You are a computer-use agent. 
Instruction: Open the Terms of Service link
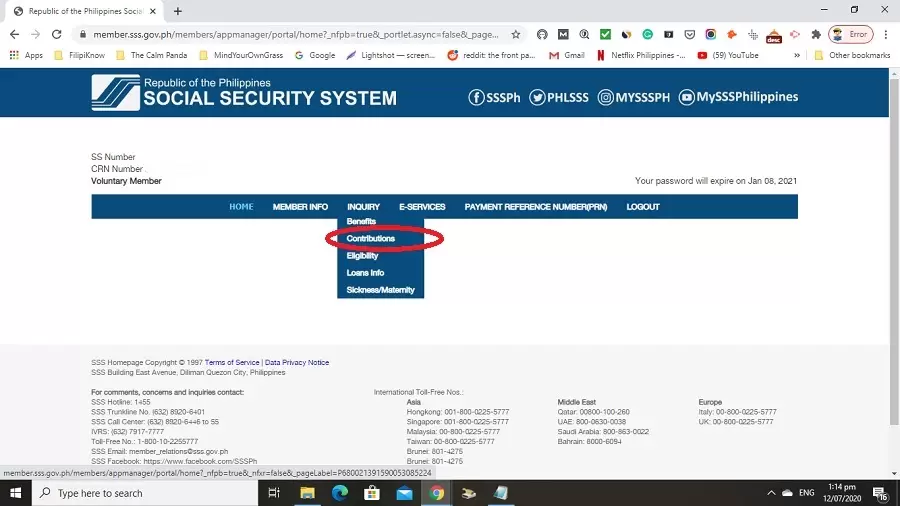coord(232,363)
